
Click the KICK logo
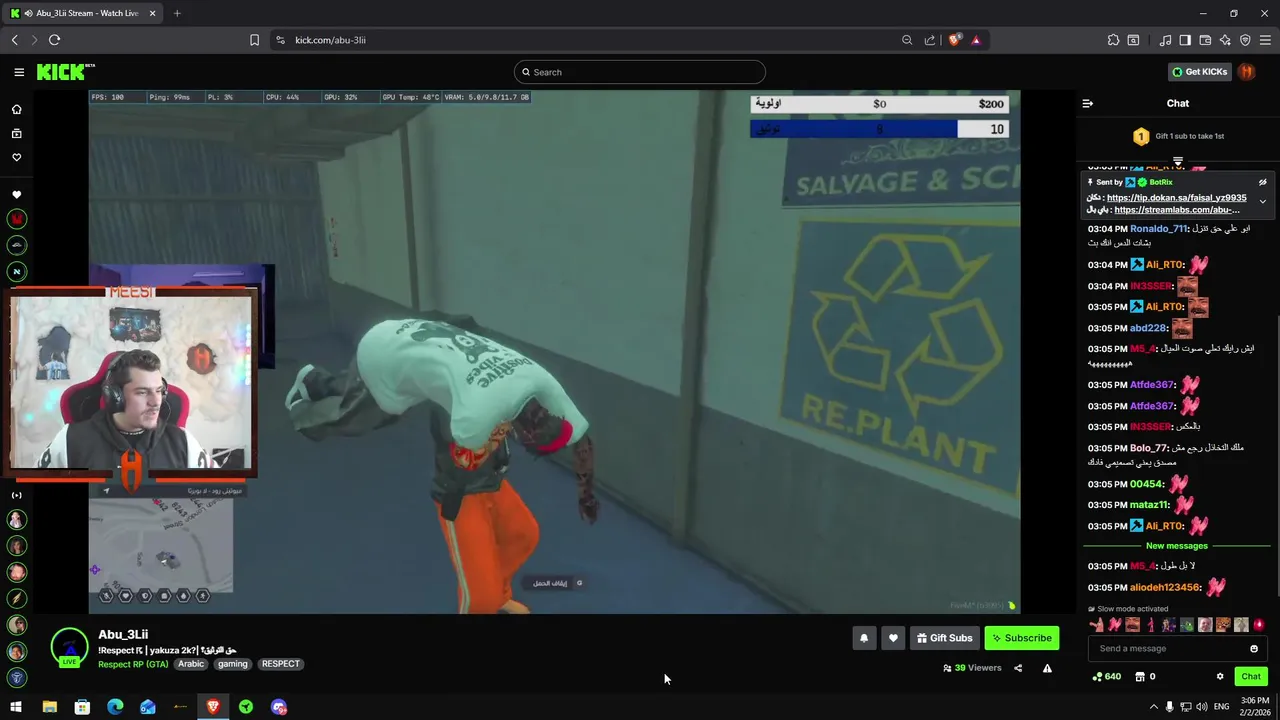(65, 72)
